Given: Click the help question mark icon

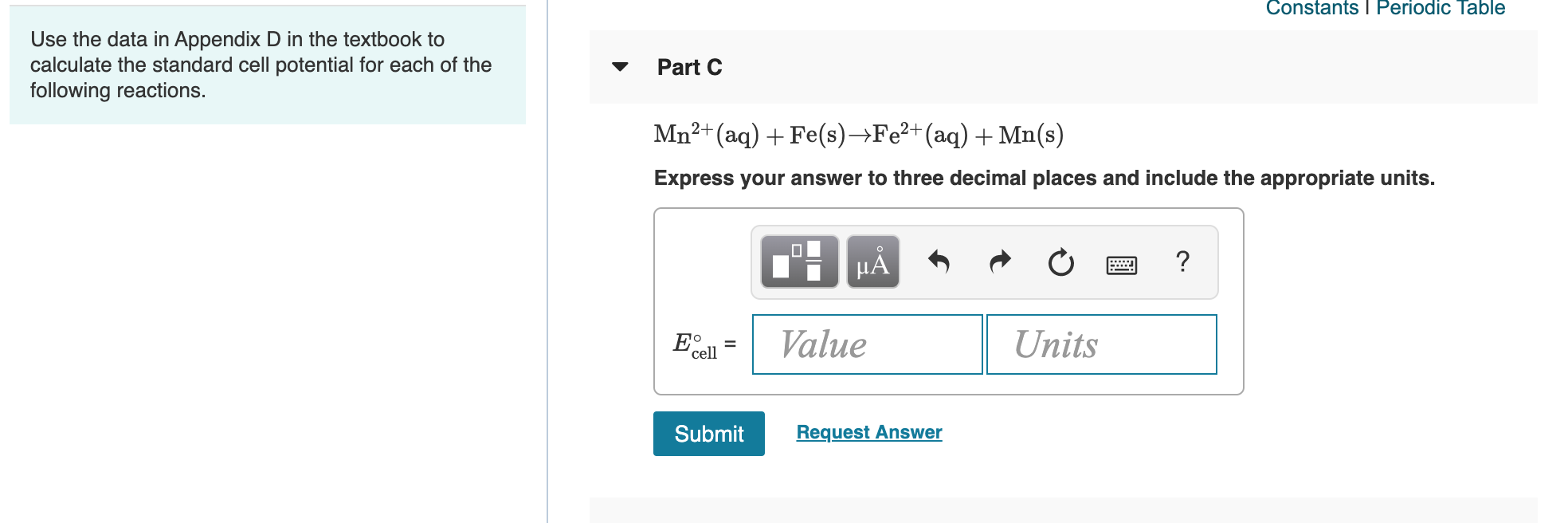Looking at the screenshot, I should (1182, 261).
